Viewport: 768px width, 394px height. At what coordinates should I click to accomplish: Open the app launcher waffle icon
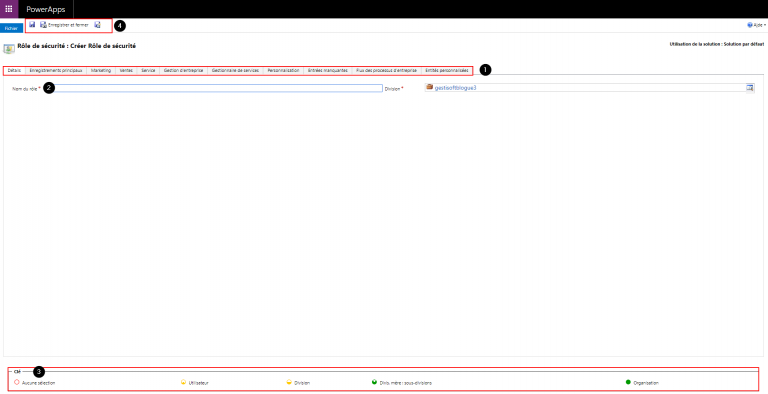click(x=9, y=9)
